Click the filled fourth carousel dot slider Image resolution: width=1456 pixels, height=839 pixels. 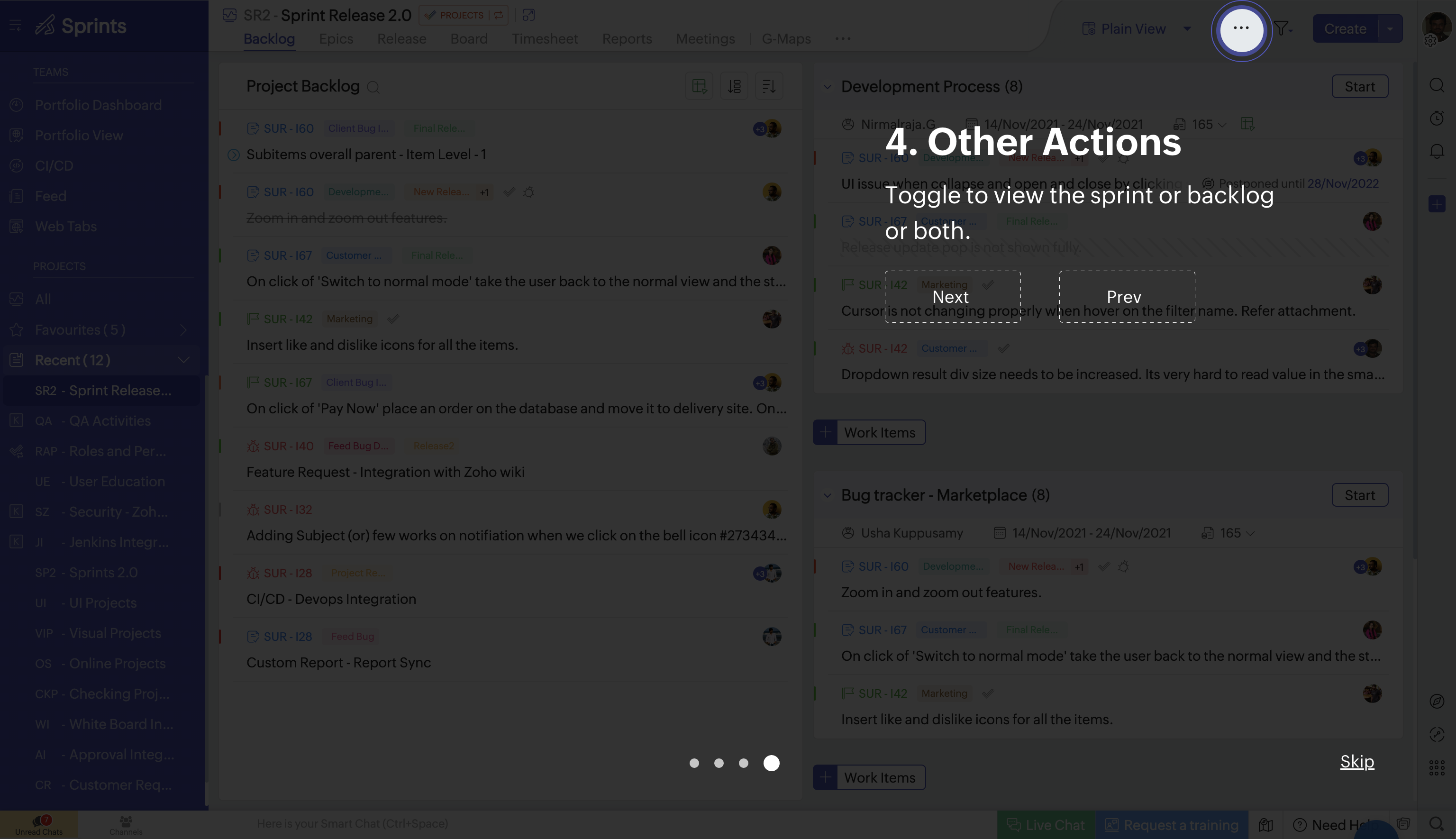(x=772, y=763)
